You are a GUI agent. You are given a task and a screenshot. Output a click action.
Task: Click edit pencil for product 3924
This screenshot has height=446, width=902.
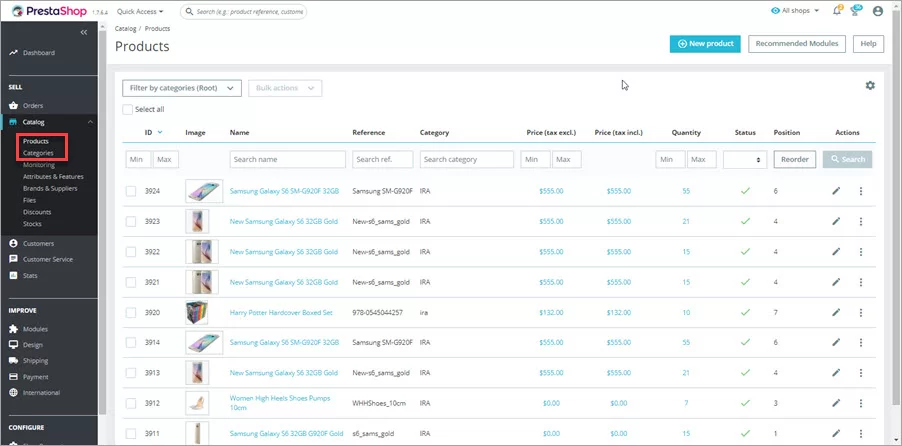tap(836, 191)
